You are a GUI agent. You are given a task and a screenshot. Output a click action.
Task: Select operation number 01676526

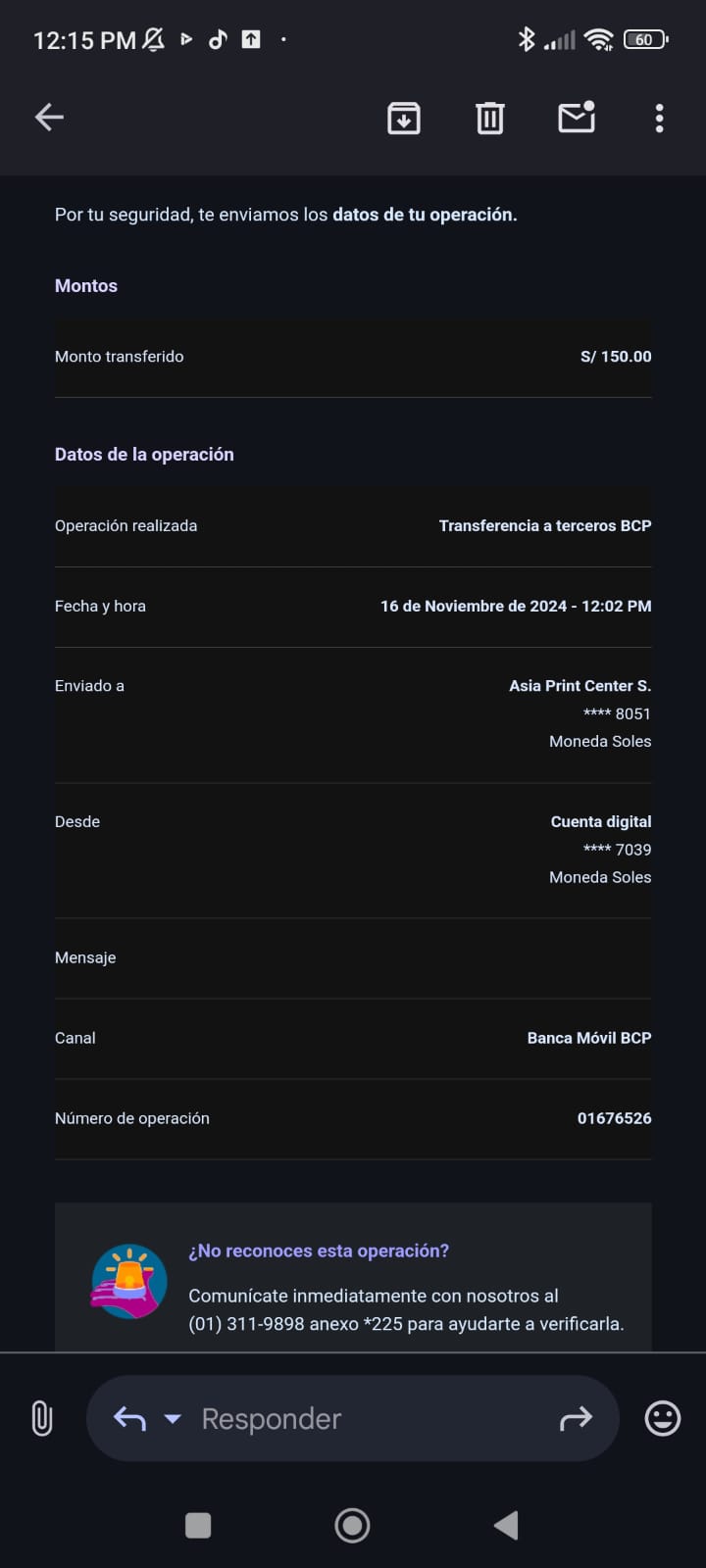click(614, 1118)
